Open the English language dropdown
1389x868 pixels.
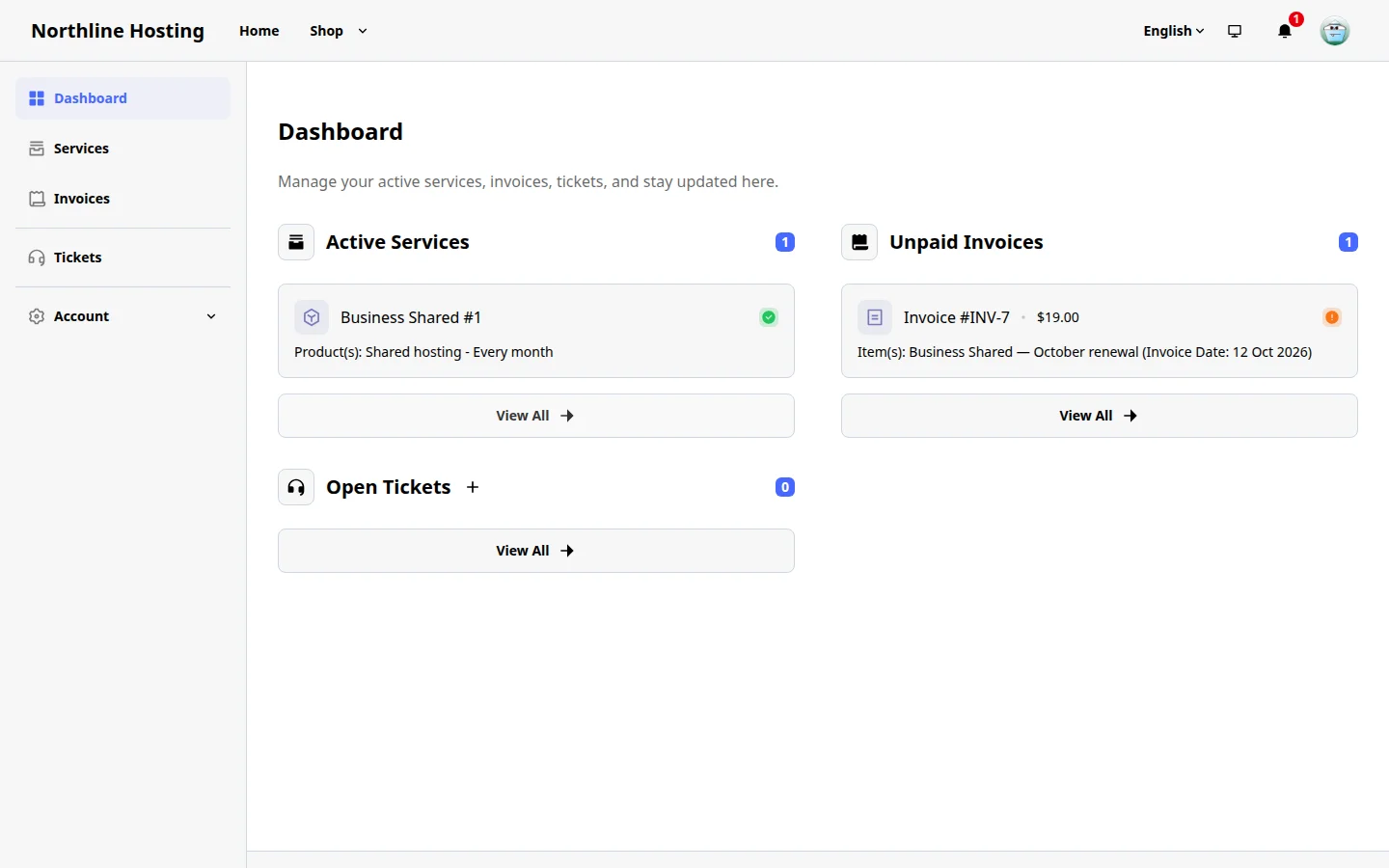1174,31
